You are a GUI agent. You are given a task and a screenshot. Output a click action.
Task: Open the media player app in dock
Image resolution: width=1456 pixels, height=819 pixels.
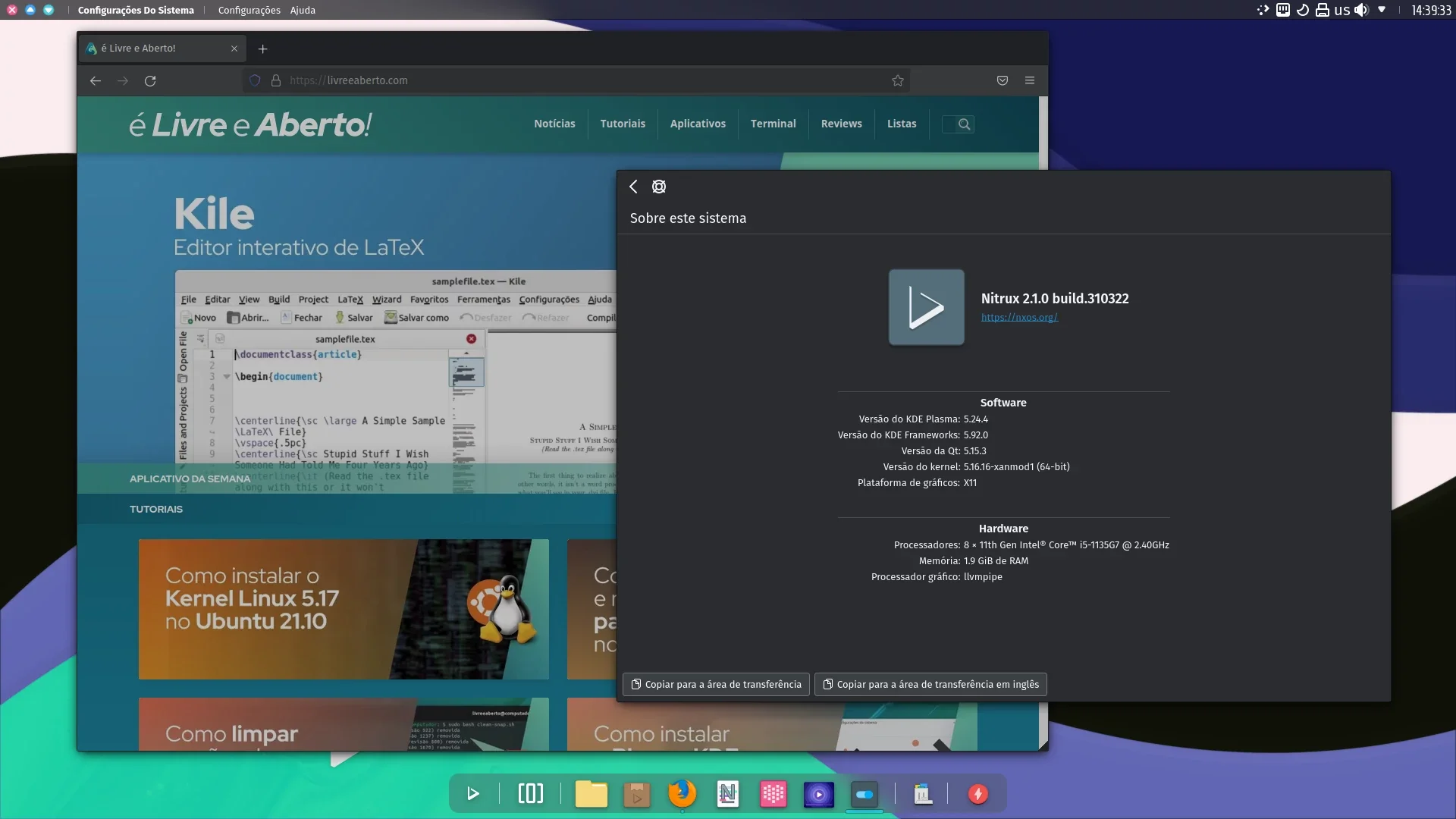pos(819,794)
